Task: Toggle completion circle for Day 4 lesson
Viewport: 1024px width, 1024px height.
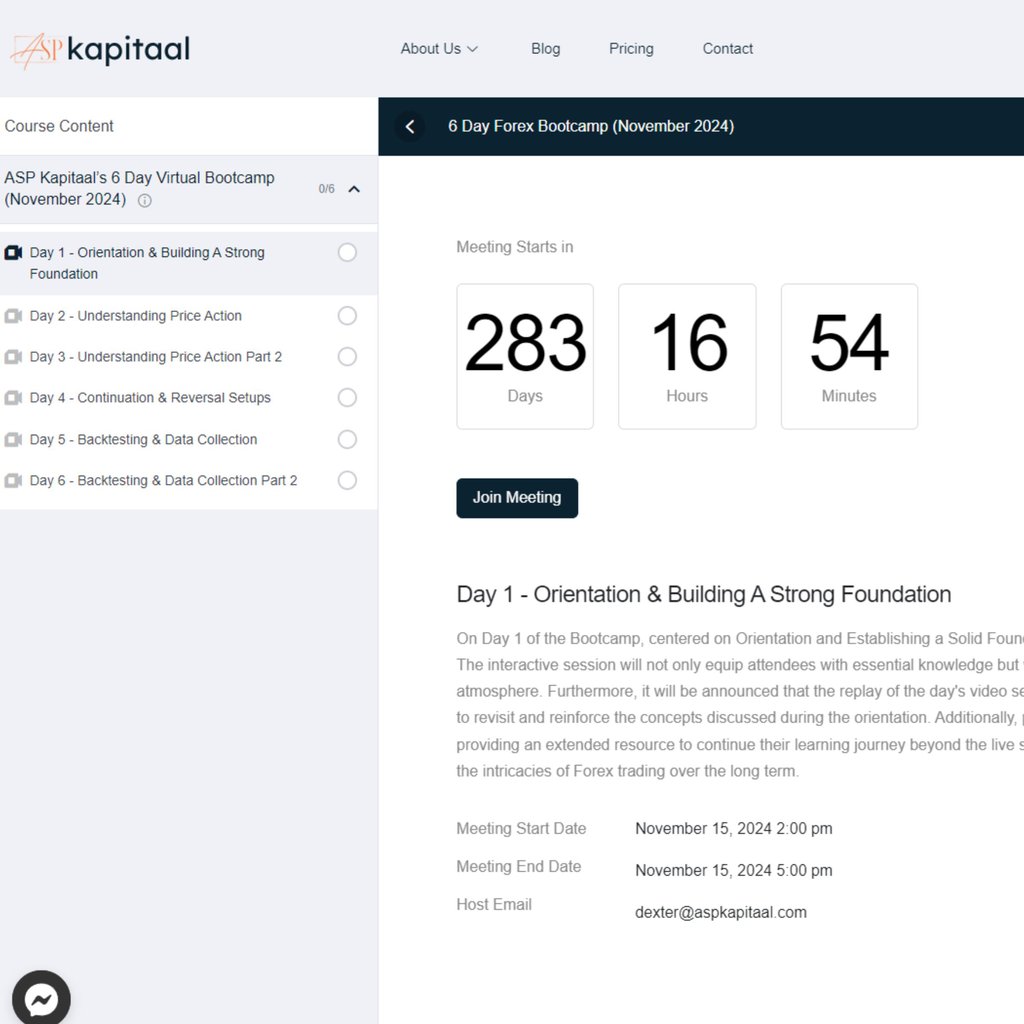Action: point(347,398)
